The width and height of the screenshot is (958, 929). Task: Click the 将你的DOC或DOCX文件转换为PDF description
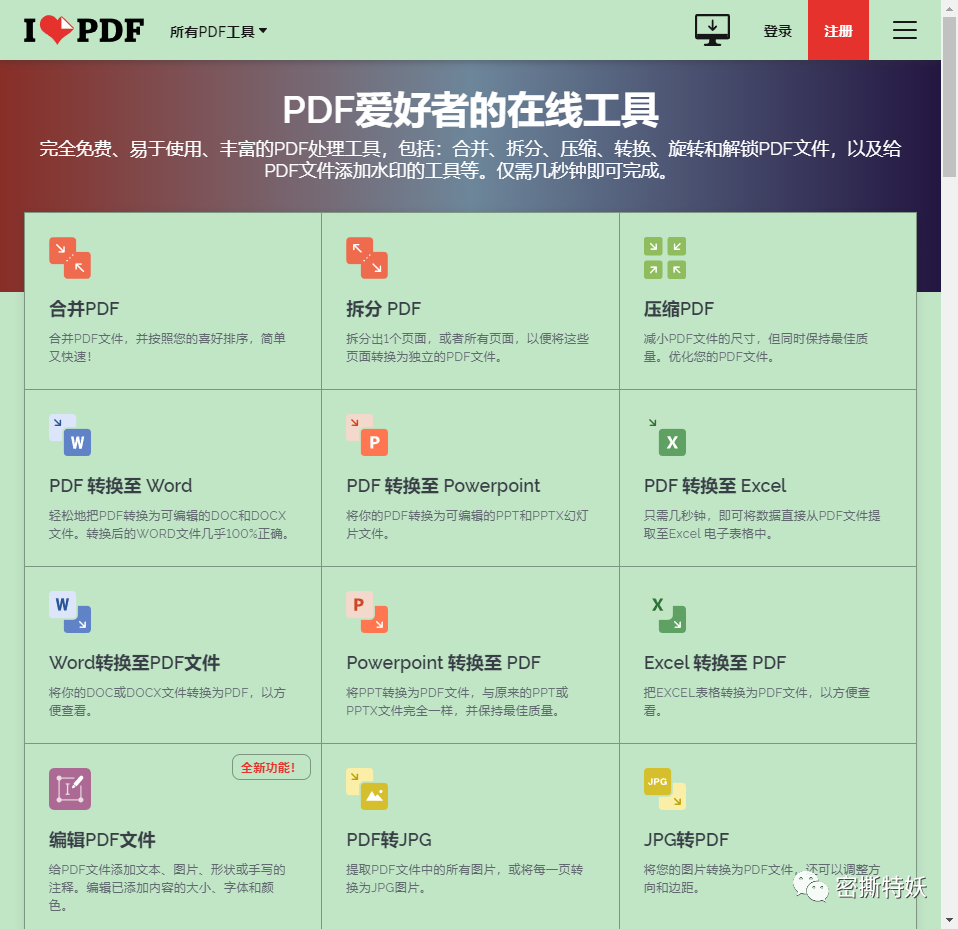tap(167, 702)
